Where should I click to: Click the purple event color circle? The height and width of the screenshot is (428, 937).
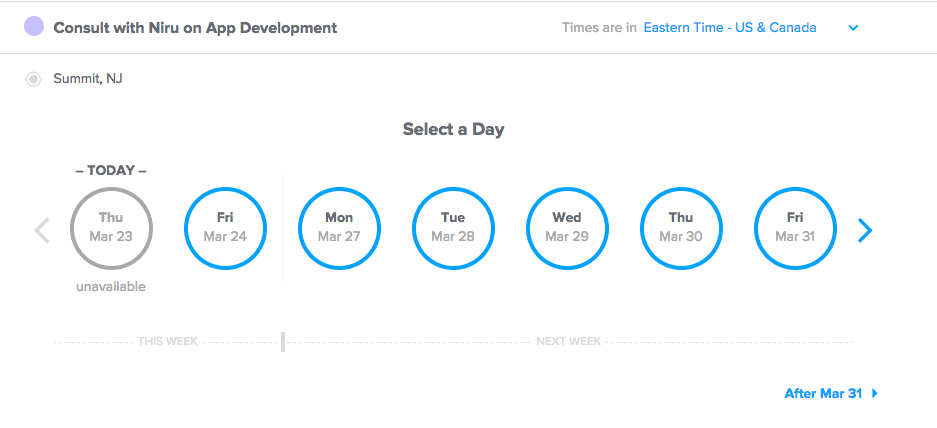(34, 26)
